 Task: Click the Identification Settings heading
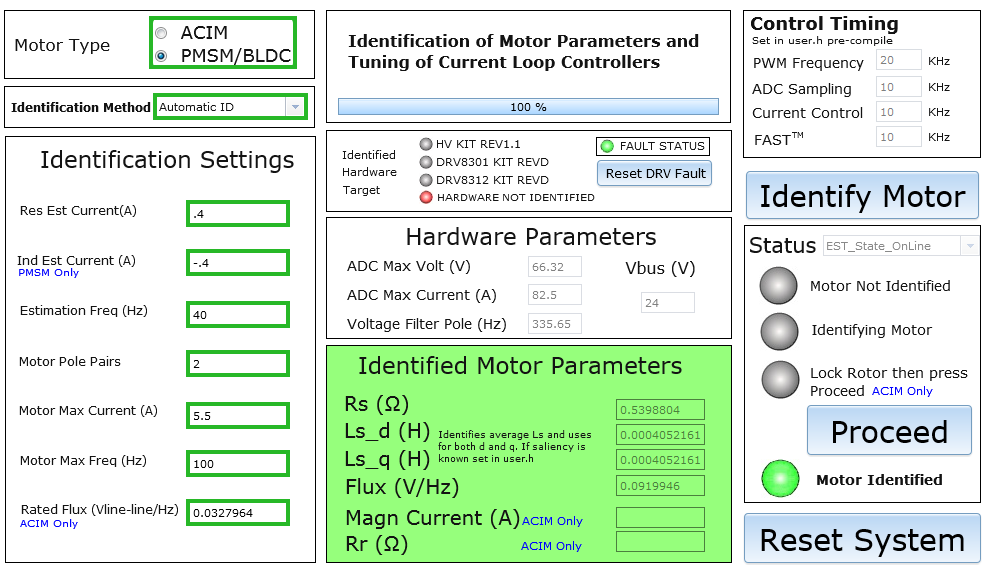point(167,160)
